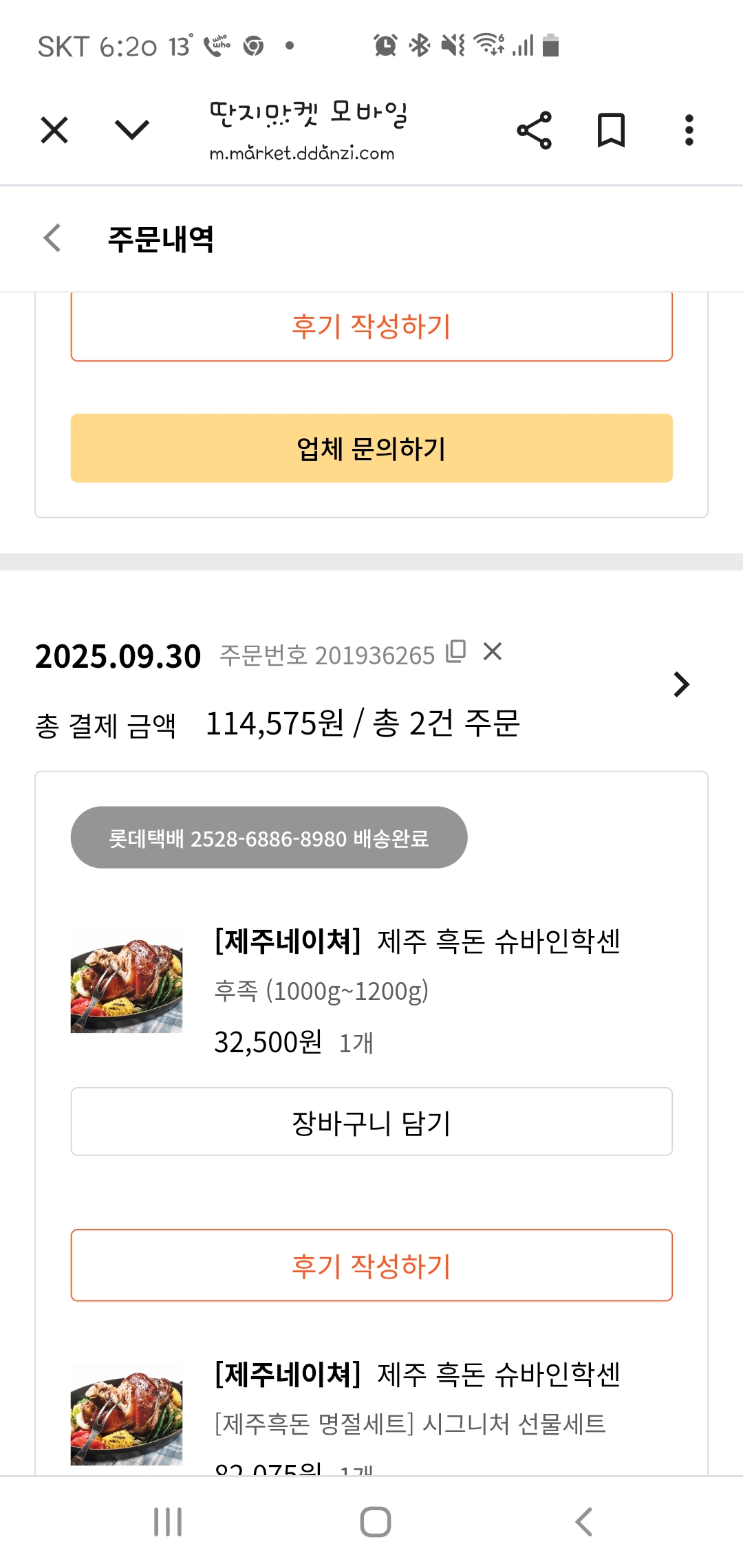Open 시그니처 선물세트 product thumbnail
Screen dimensions: 743x1568
pyautogui.click(x=127, y=1418)
